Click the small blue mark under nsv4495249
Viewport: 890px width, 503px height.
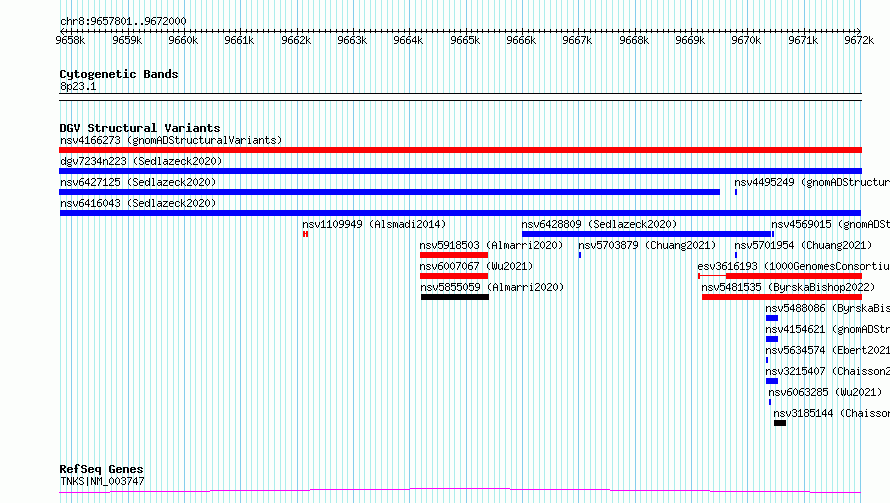point(736,192)
